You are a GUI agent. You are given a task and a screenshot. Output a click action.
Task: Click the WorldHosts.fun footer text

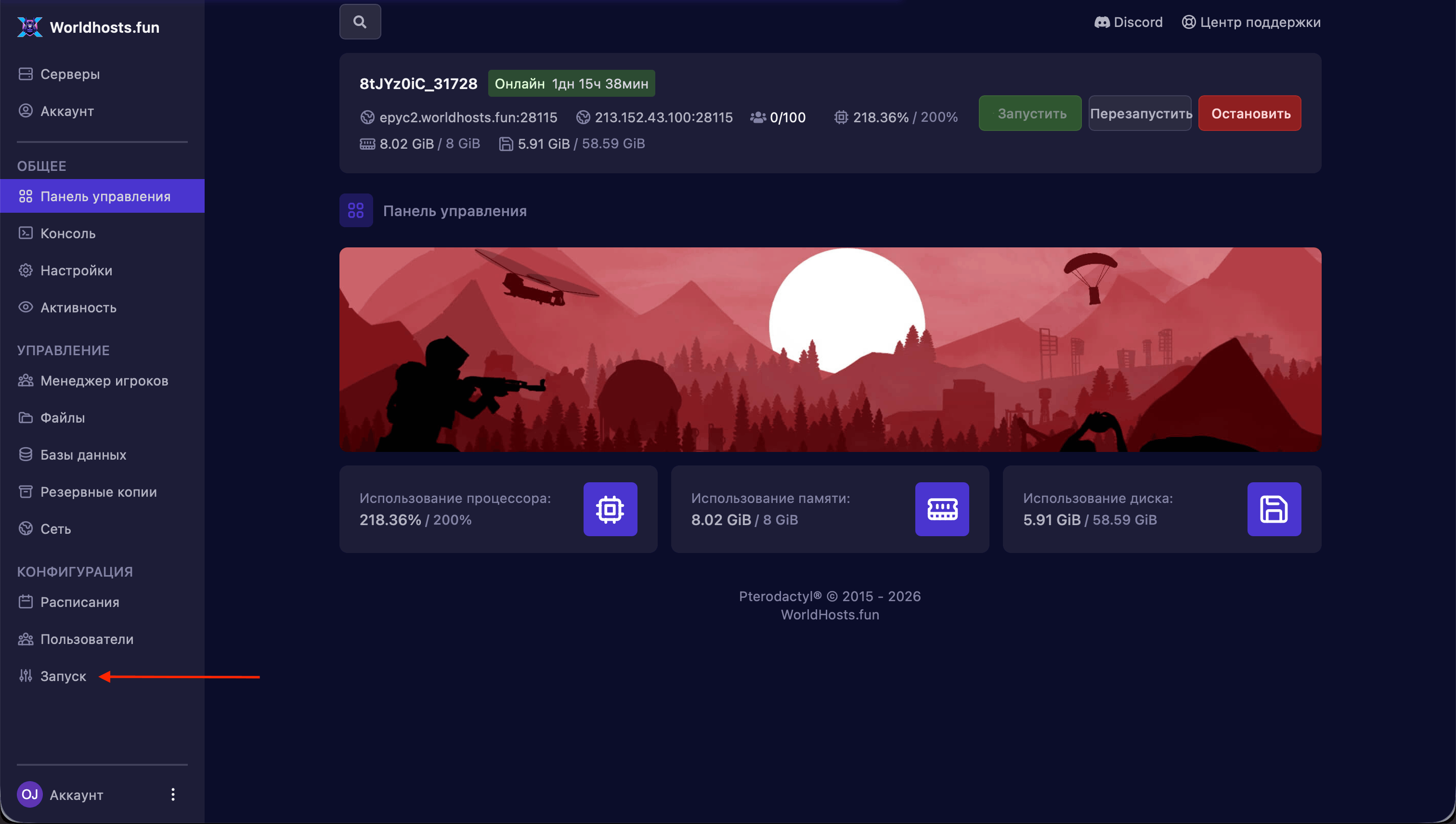(x=830, y=615)
